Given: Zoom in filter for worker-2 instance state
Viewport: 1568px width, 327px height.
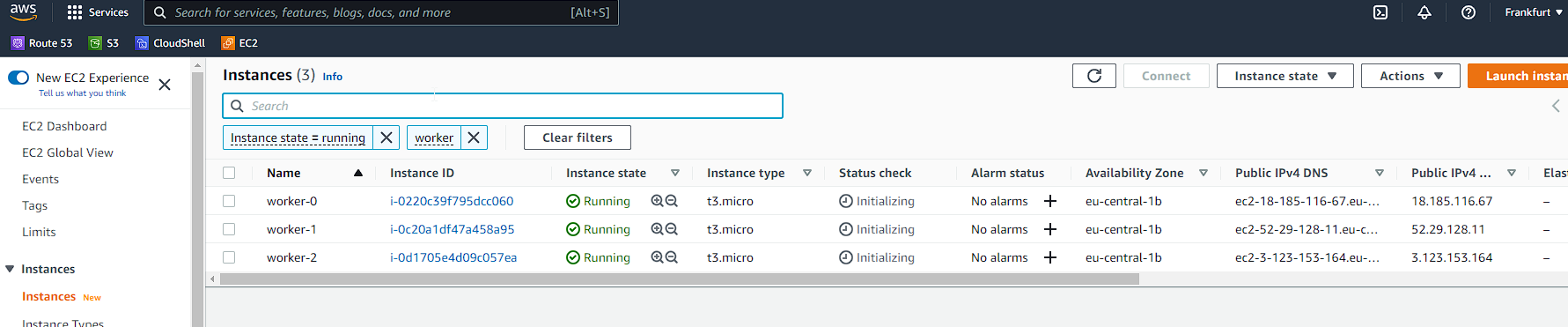Looking at the screenshot, I should point(657,257).
